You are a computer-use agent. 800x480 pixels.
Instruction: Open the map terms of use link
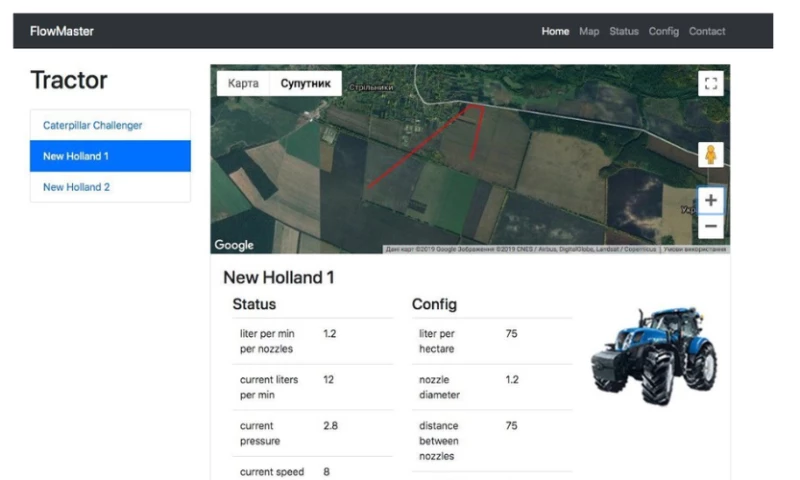[x=694, y=249]
